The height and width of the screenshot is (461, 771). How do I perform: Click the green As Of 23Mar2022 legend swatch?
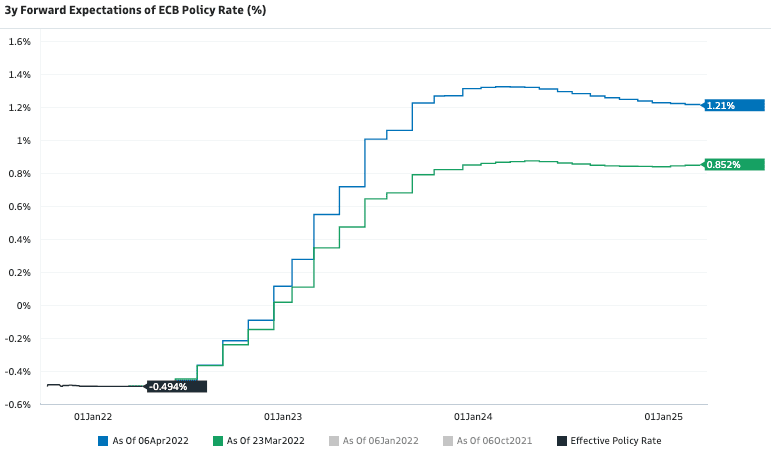tap(219, 440)
